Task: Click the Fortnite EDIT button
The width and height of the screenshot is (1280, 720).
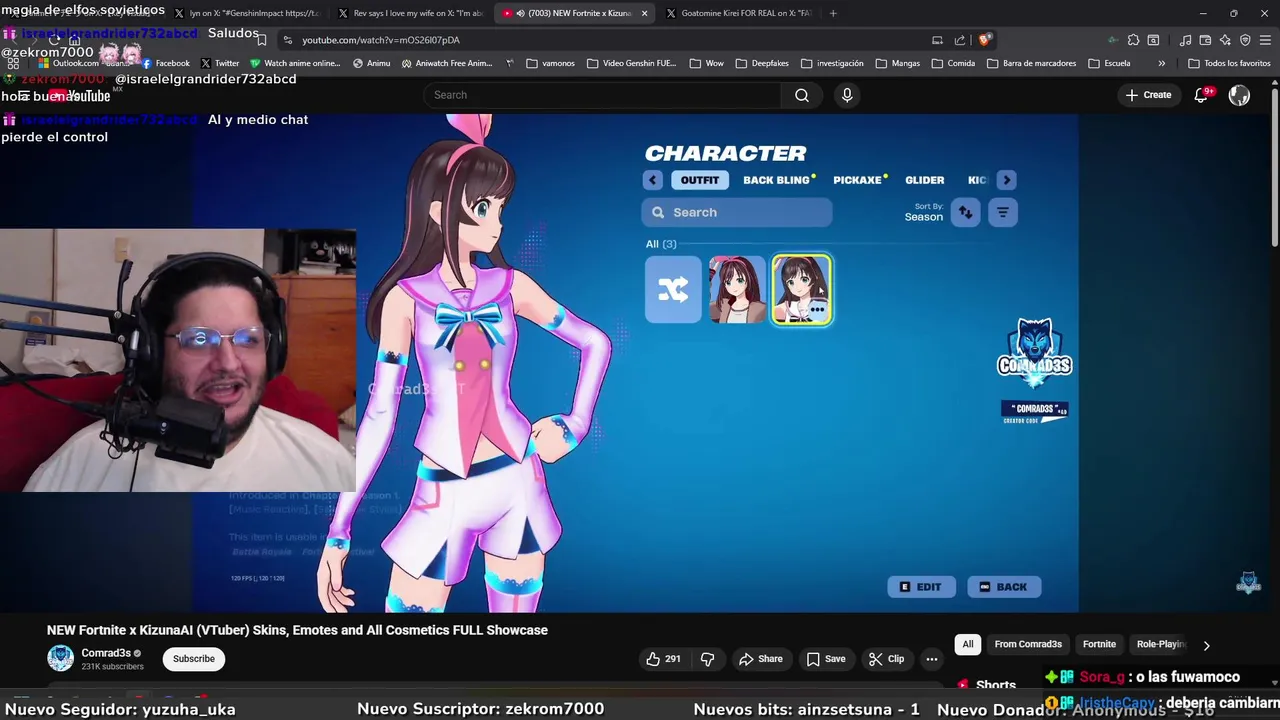Action: click(921, 587)
